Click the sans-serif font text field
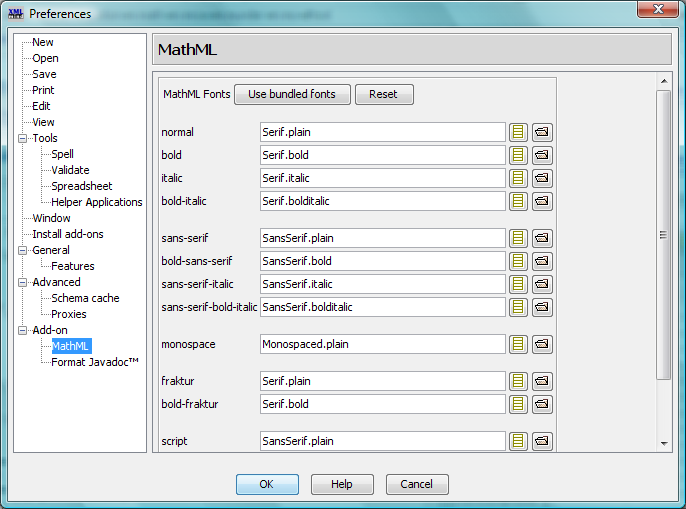Viewport: 686px width, 509px height. tap(383, 238)
